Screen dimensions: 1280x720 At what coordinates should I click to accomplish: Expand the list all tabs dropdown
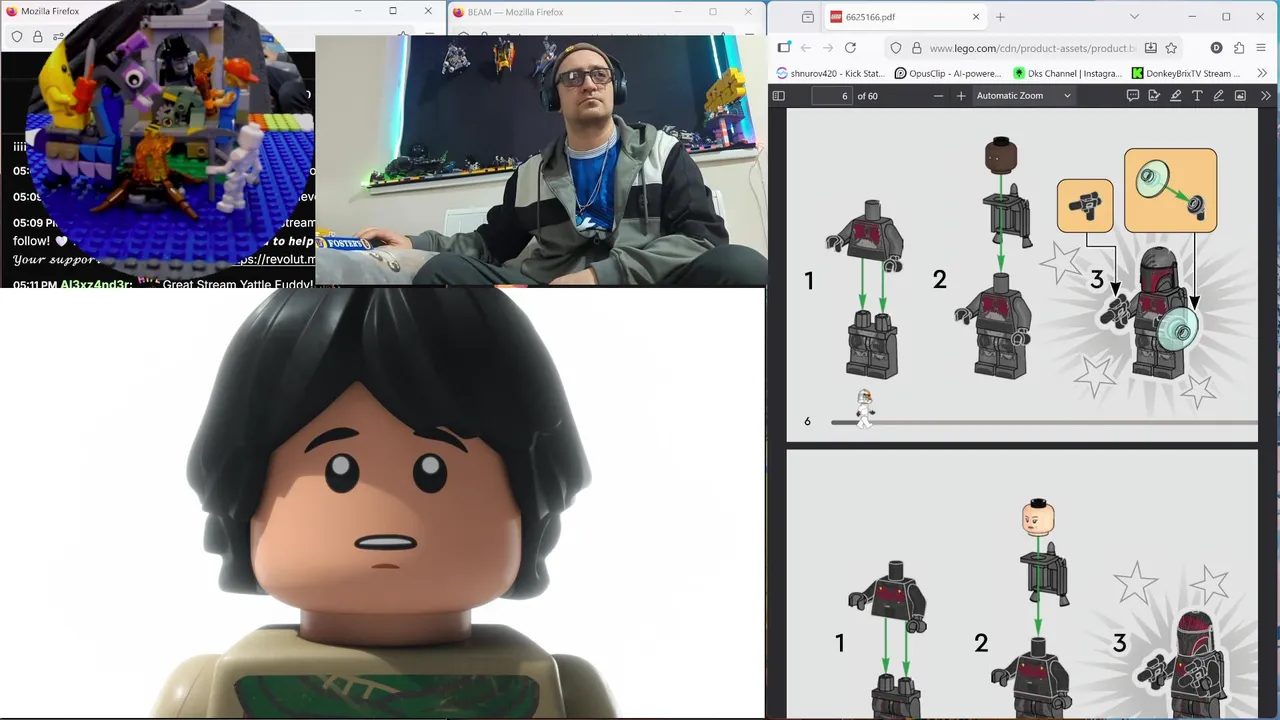pos(1134,17)
